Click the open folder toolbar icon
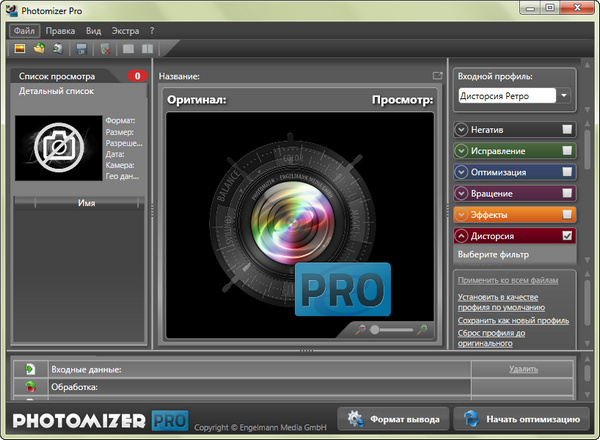The width and height of the screenshot is (600, 440). tap(39, 48)
